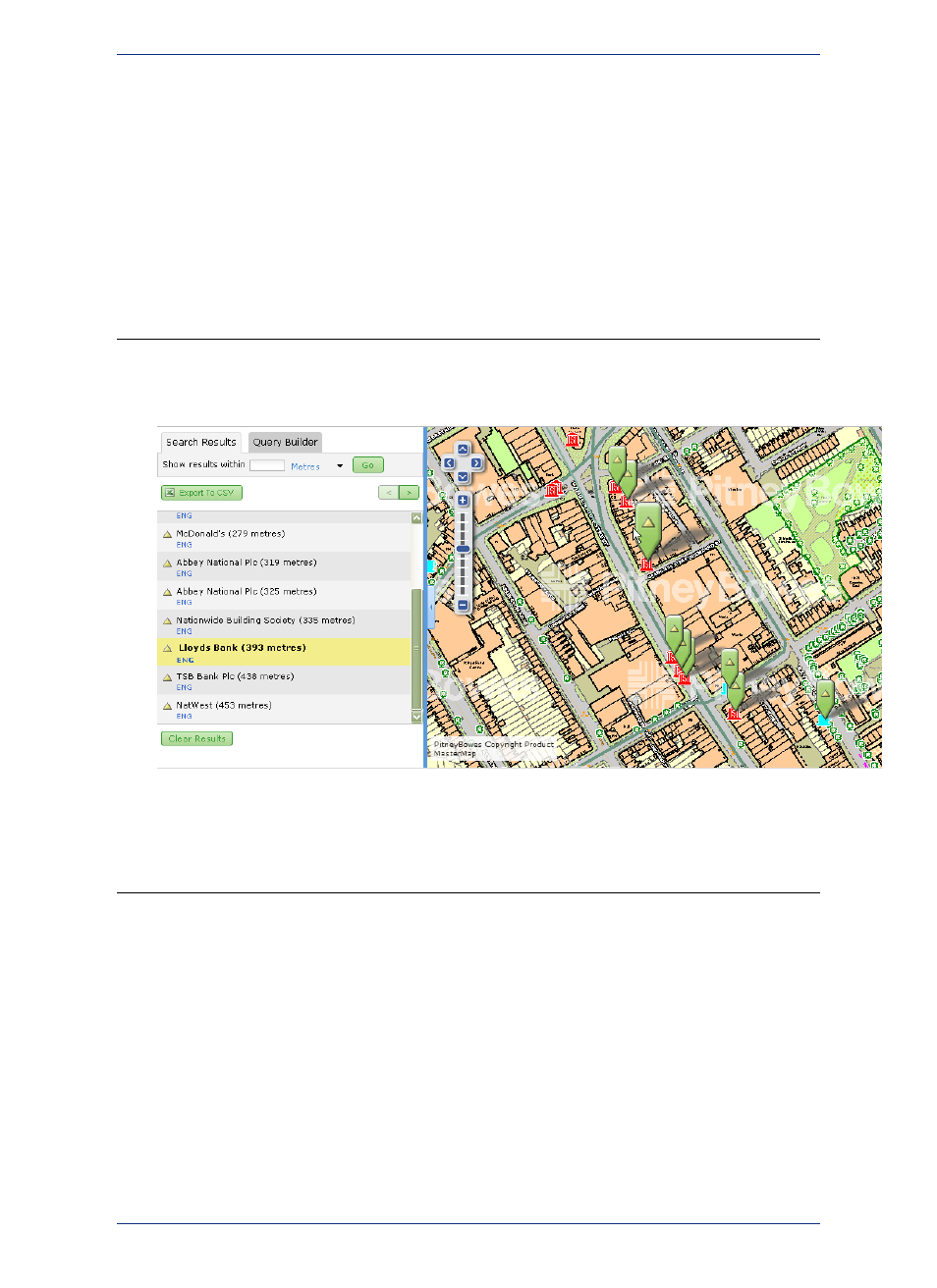Image resolution: width=937 pixels, height=1288 pixels.
Task: Click the map zoom slider handle
Action: coord(463,549)
